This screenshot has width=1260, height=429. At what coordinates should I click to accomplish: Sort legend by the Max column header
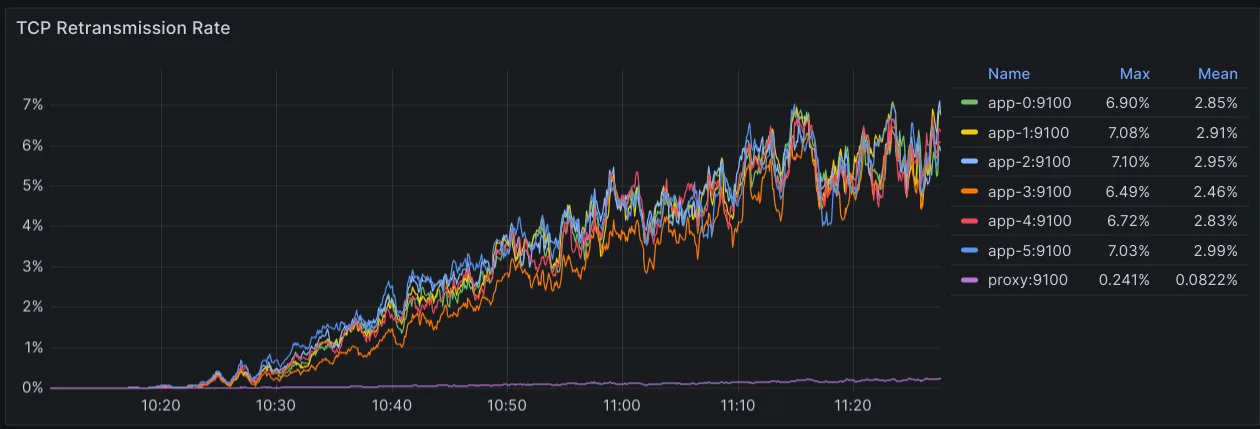(1135, 74)
